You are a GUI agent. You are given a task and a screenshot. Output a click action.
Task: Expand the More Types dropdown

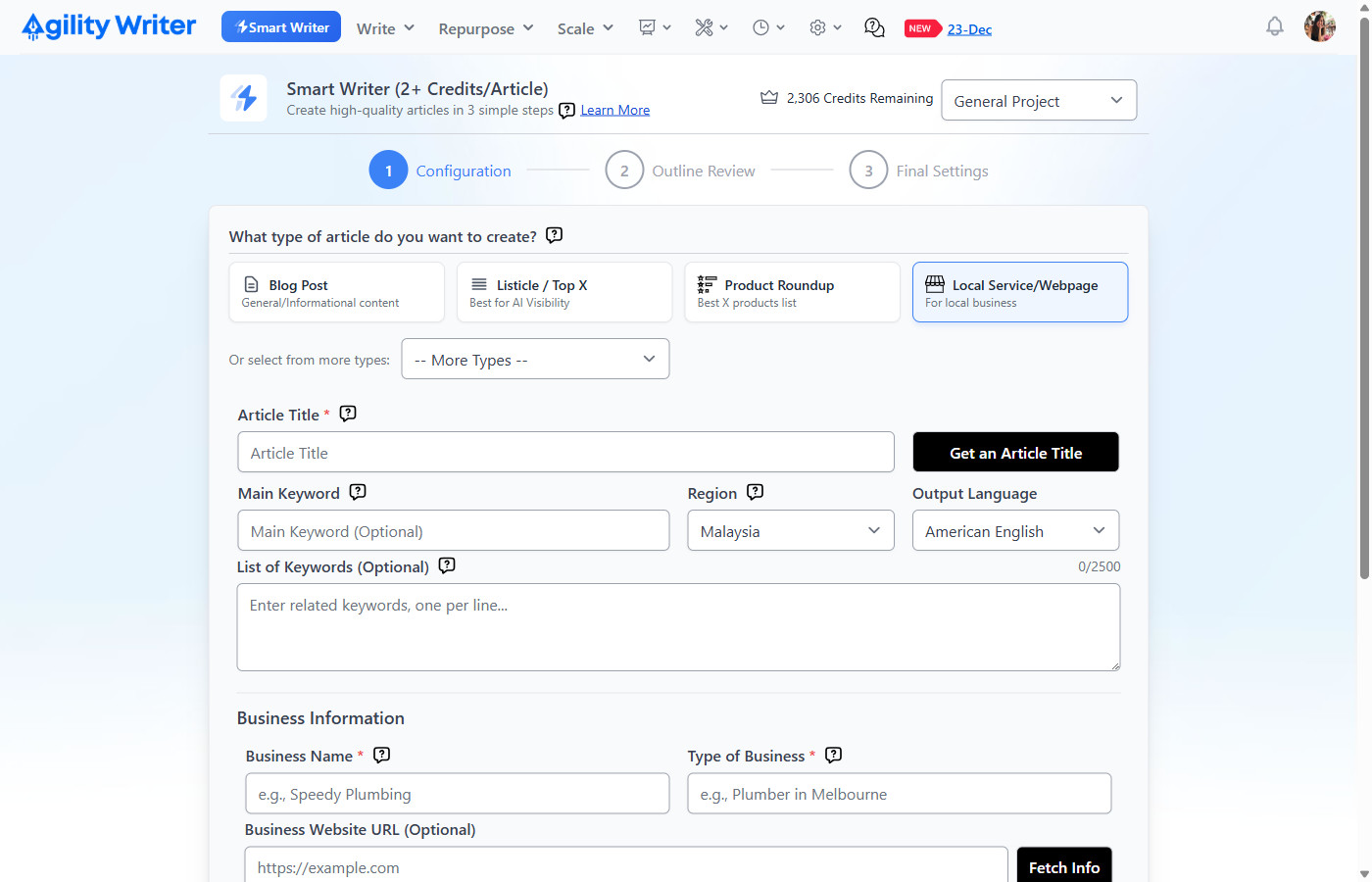535,359
